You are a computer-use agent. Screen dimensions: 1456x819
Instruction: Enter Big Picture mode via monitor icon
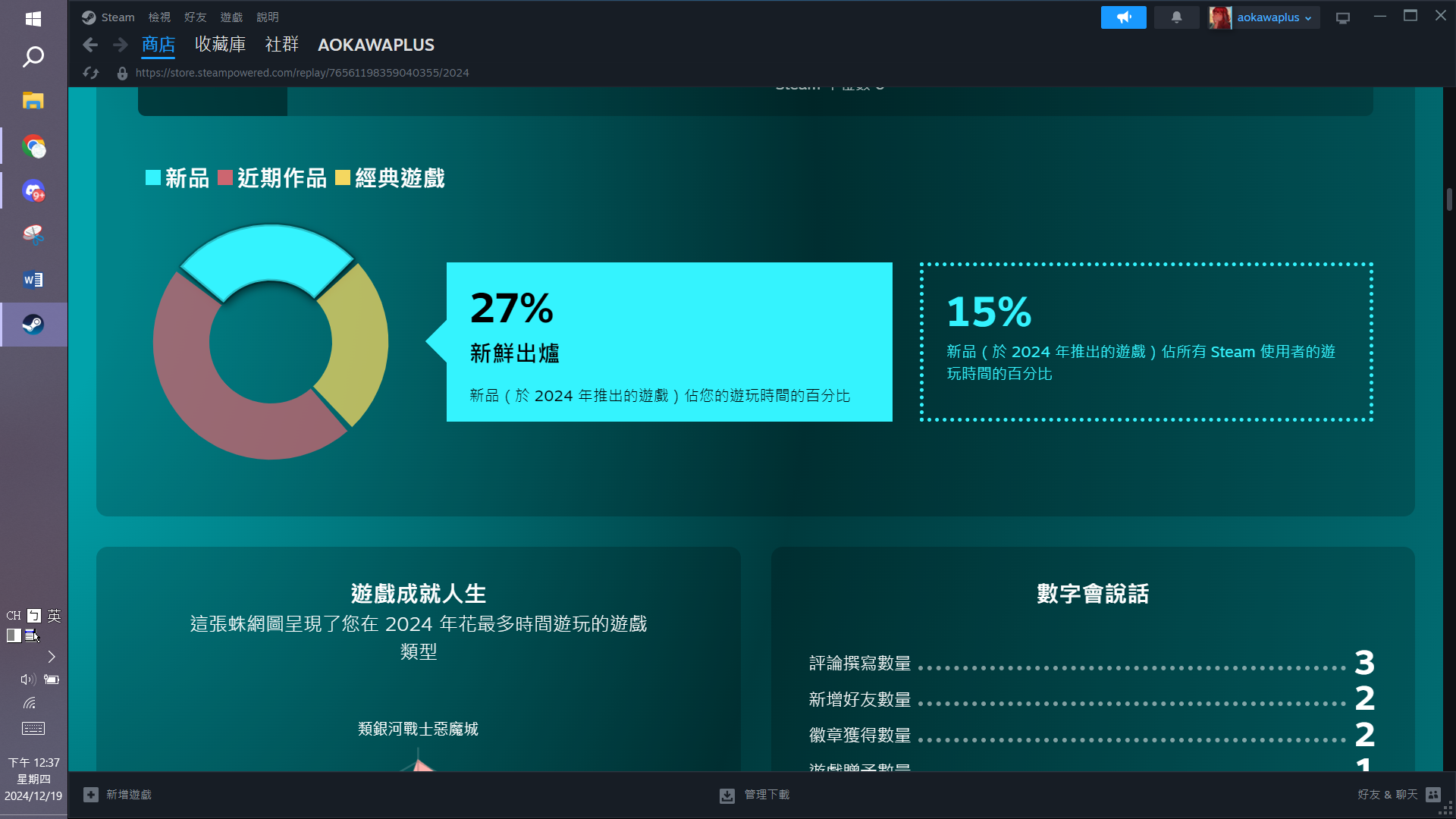[1343, 18]
